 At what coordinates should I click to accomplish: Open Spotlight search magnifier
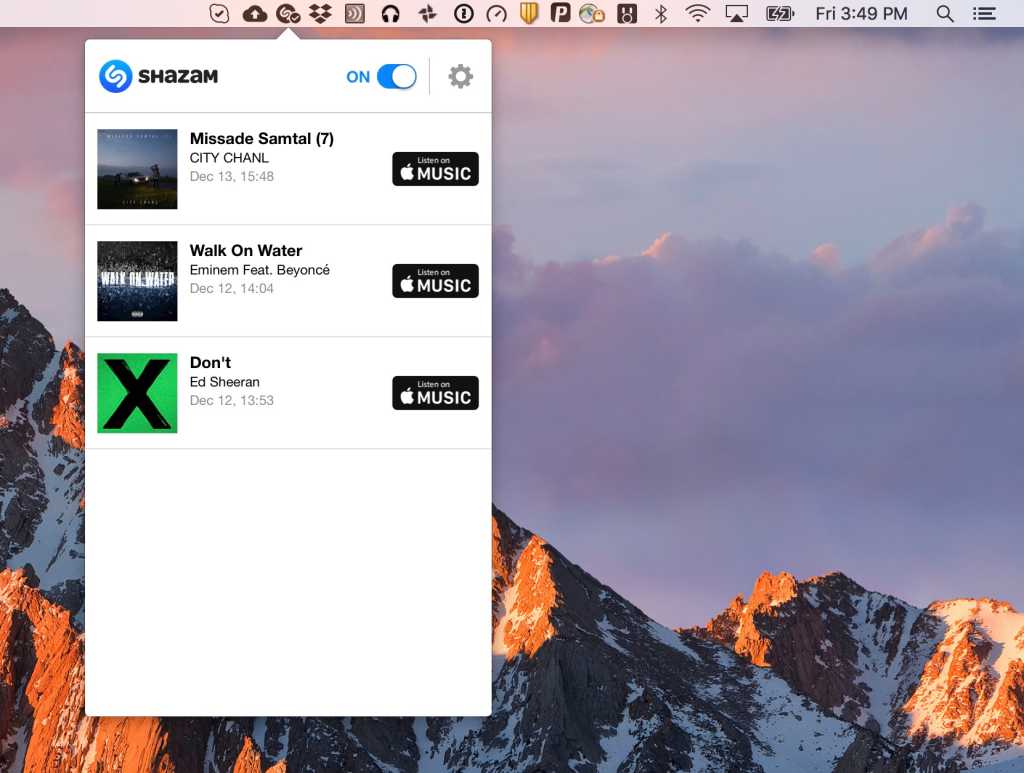click(x=944, y=14)
